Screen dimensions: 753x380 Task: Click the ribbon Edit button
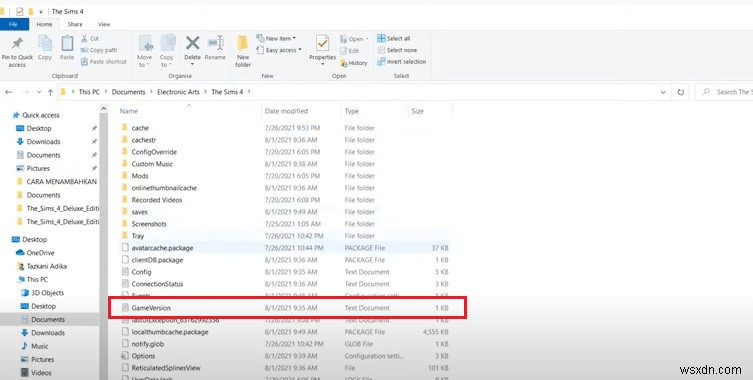tap(350, 50)
